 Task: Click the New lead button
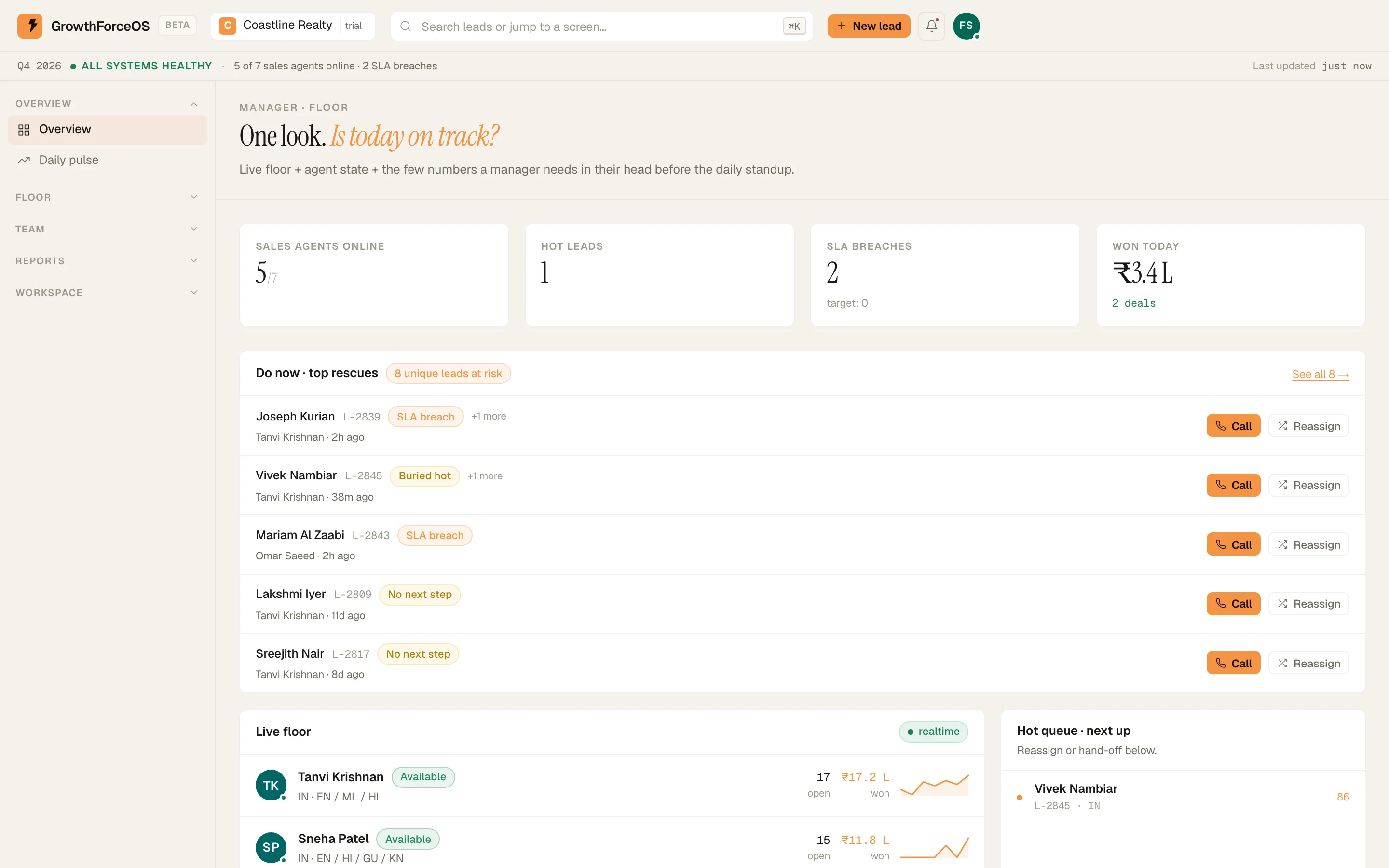[869, 26]
